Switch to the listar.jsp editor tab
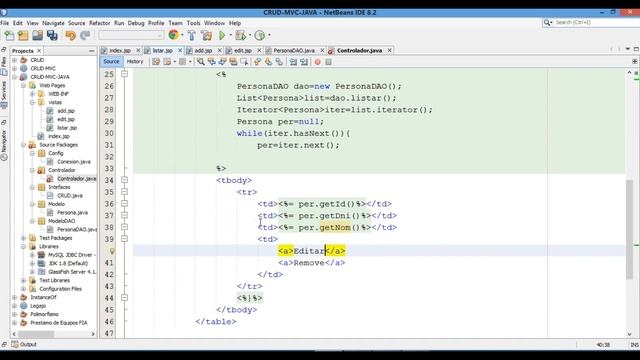This screenshot has width=640, height=360. click(162, 51)
